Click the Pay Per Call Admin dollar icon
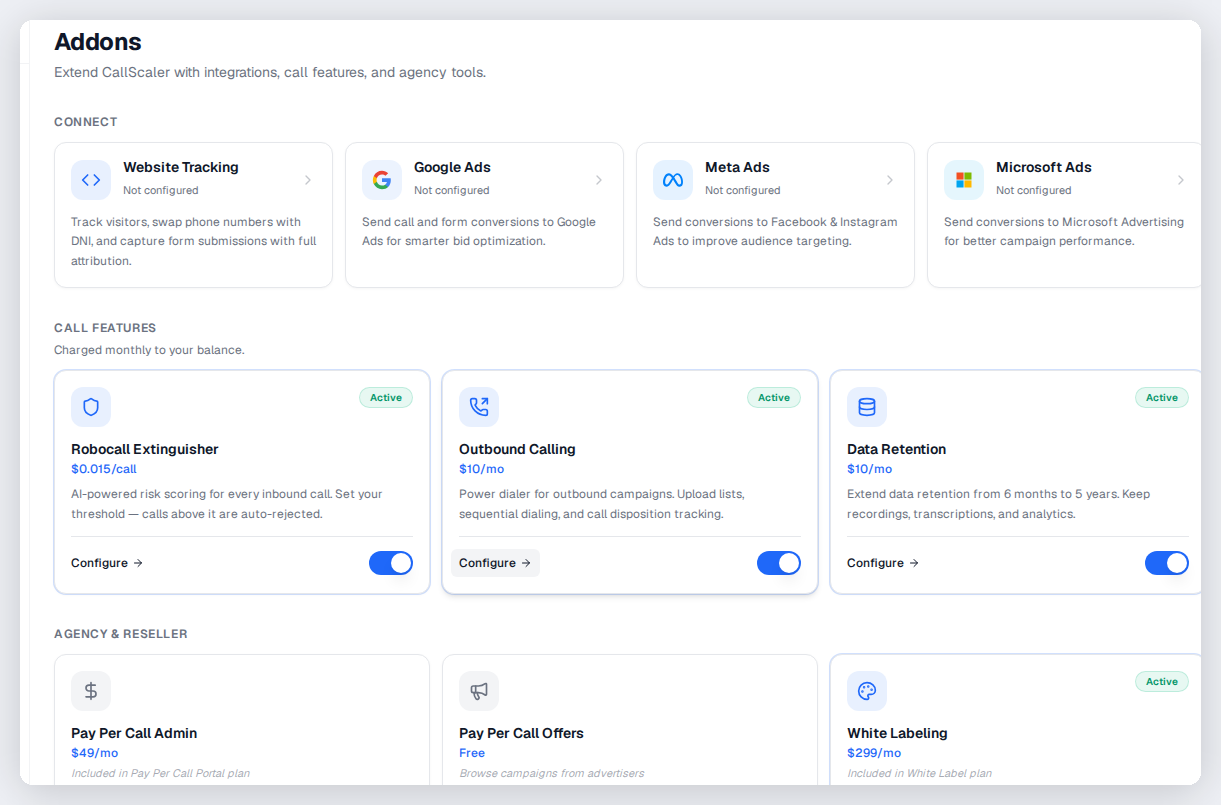 [91, 691]
